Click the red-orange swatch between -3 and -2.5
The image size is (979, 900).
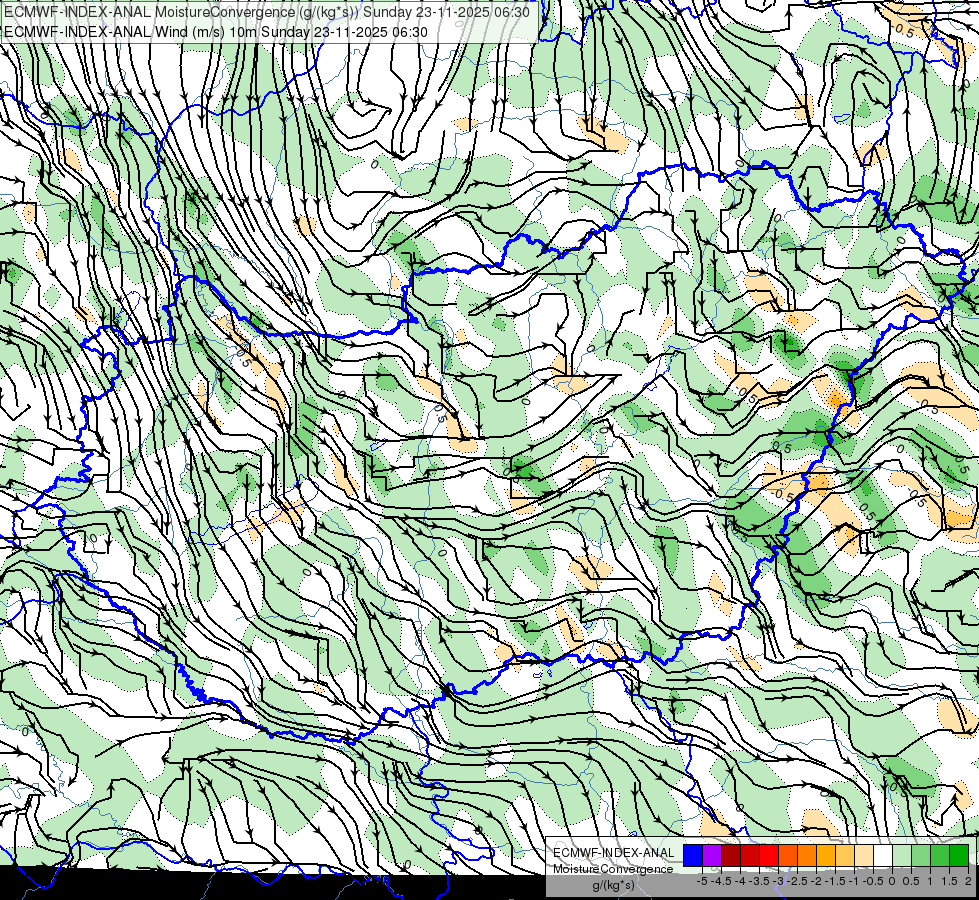(788, 856)
